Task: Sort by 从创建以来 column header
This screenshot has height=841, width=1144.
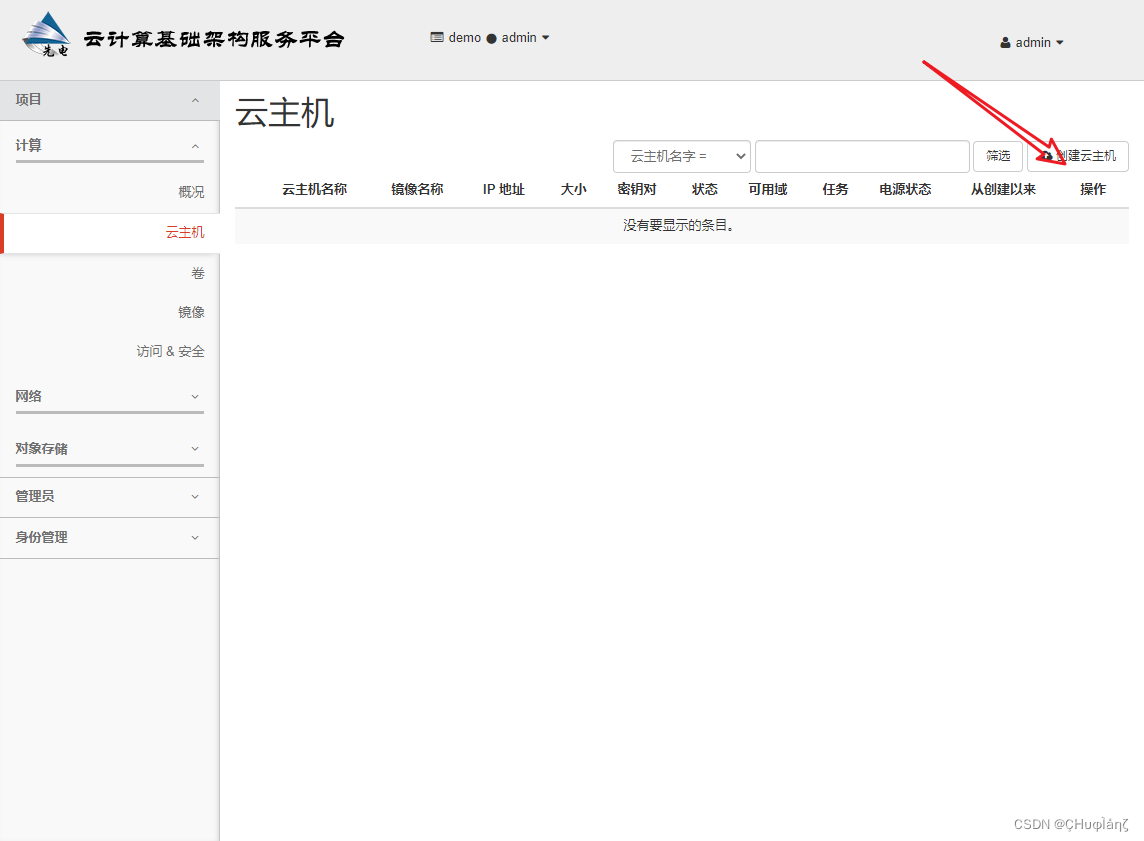Action: (1003, 190)
